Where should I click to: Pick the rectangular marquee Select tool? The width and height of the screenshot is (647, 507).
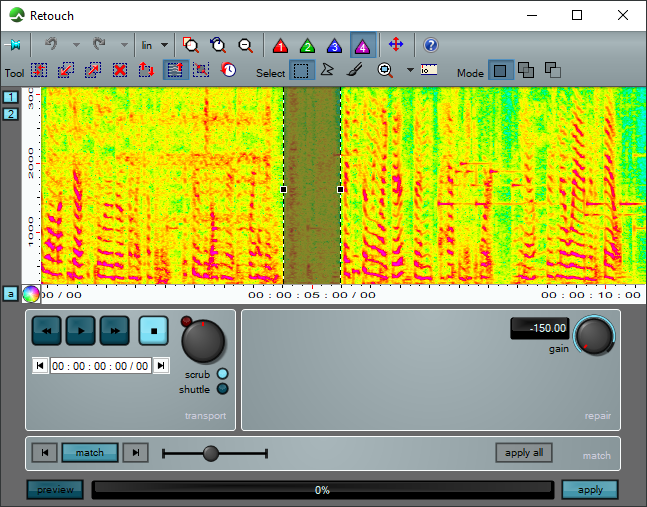point(302,70)
